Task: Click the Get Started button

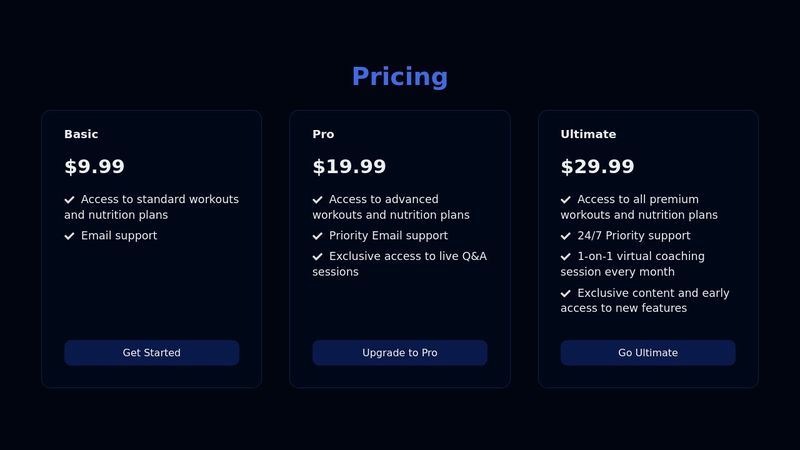Action: [151, 353]
